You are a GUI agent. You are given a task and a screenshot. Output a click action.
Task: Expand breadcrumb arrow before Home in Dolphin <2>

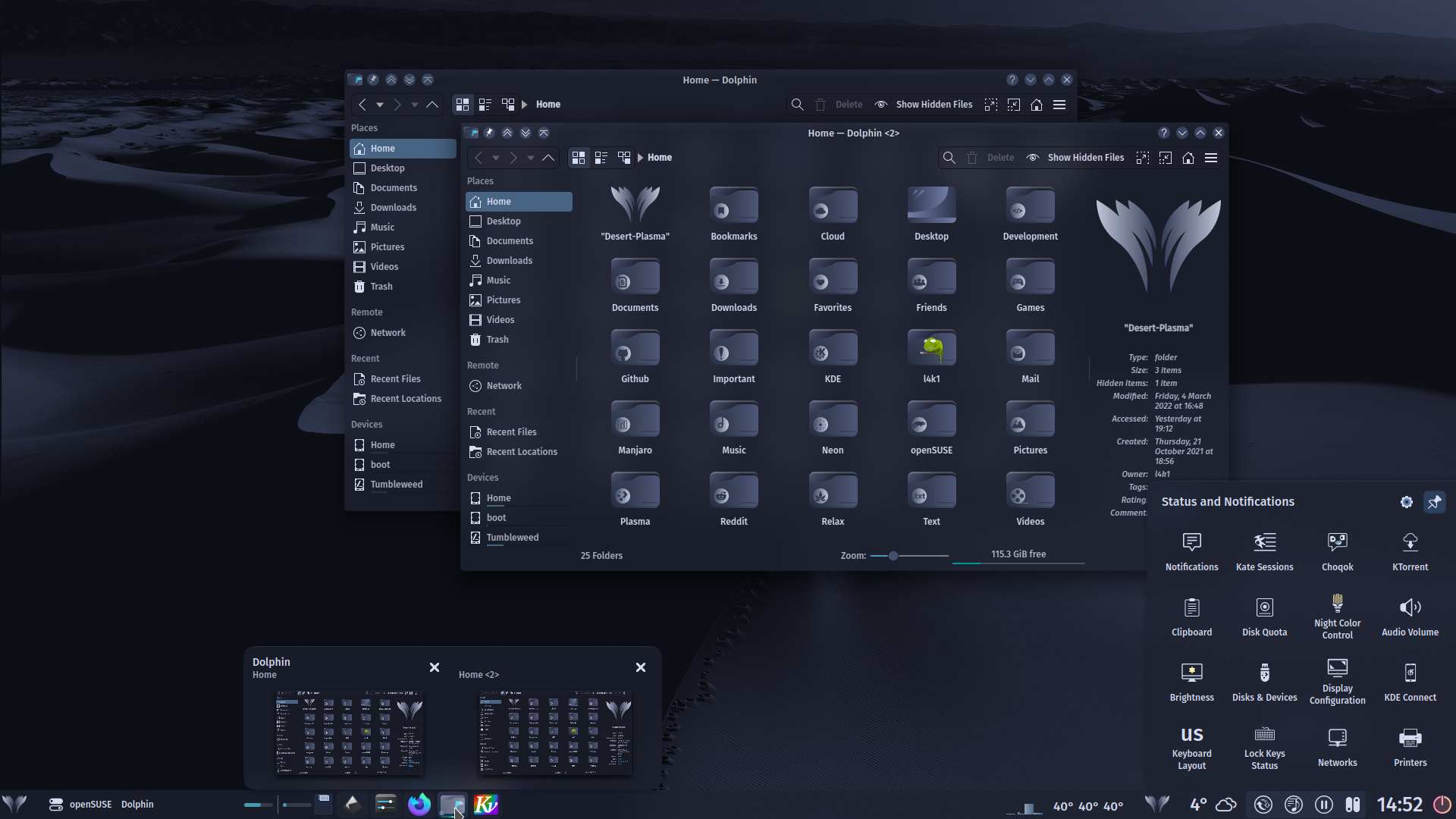(641, 158)
